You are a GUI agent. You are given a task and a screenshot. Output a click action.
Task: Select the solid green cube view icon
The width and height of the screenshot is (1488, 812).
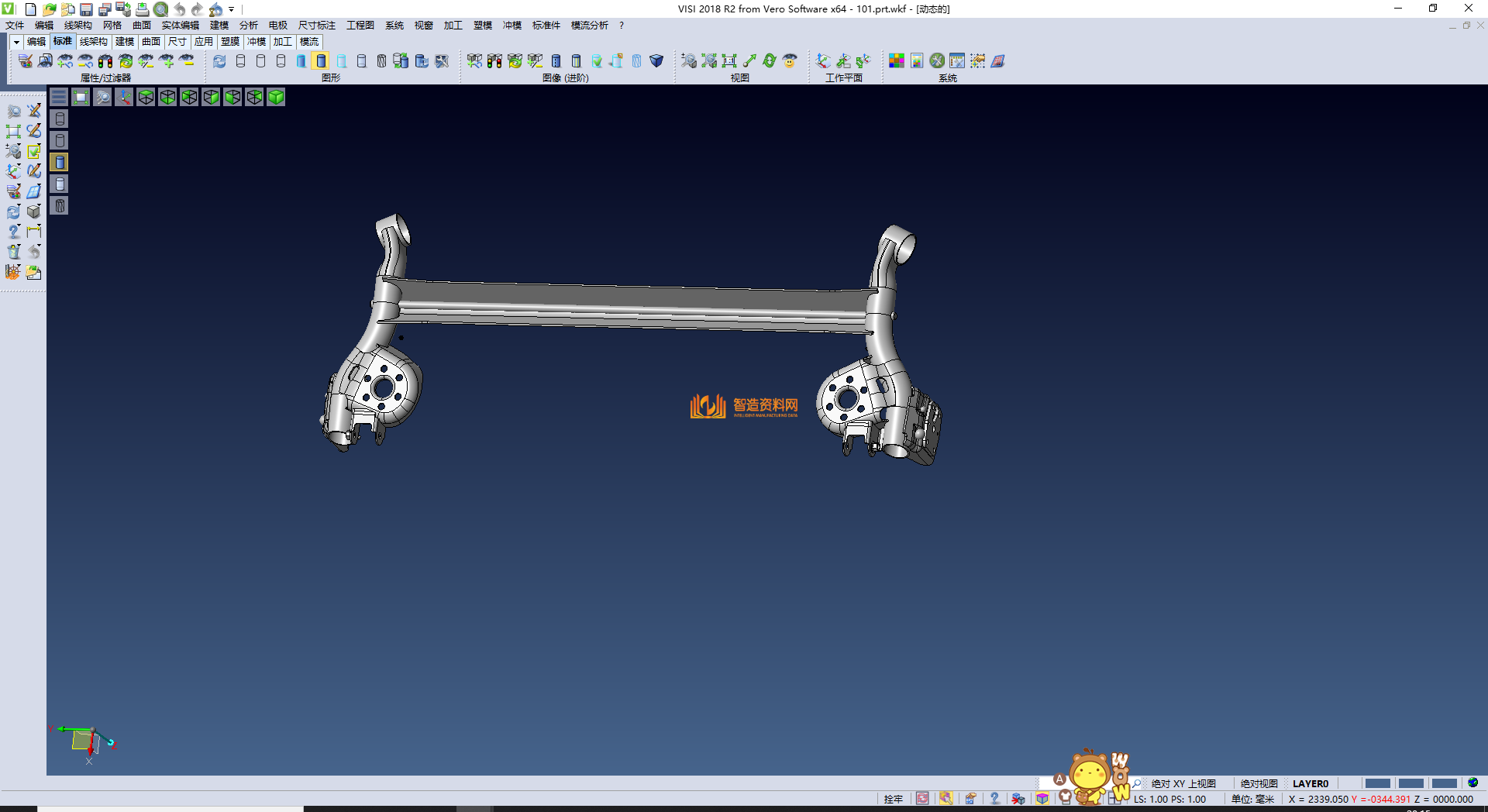point(276,97)
